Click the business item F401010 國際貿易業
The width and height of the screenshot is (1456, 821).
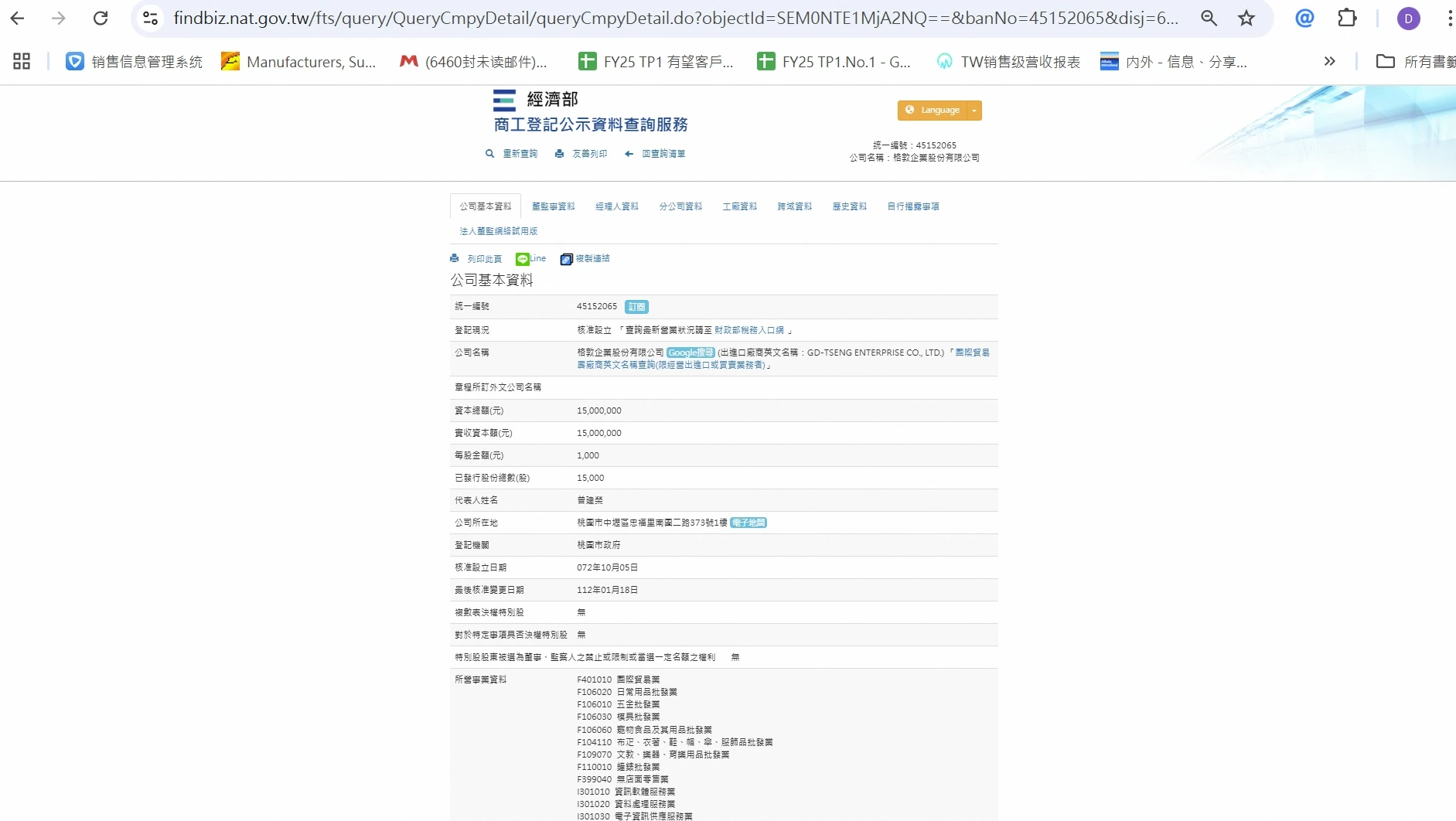(619, 680)
